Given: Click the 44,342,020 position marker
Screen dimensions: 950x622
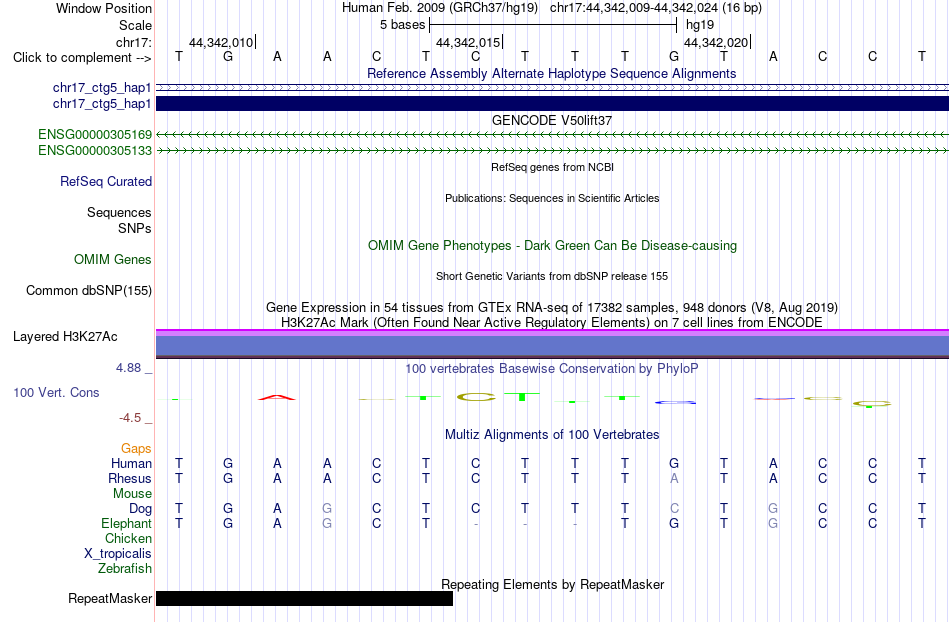Looking at the screenshot, I should click(x=717, y=42).
